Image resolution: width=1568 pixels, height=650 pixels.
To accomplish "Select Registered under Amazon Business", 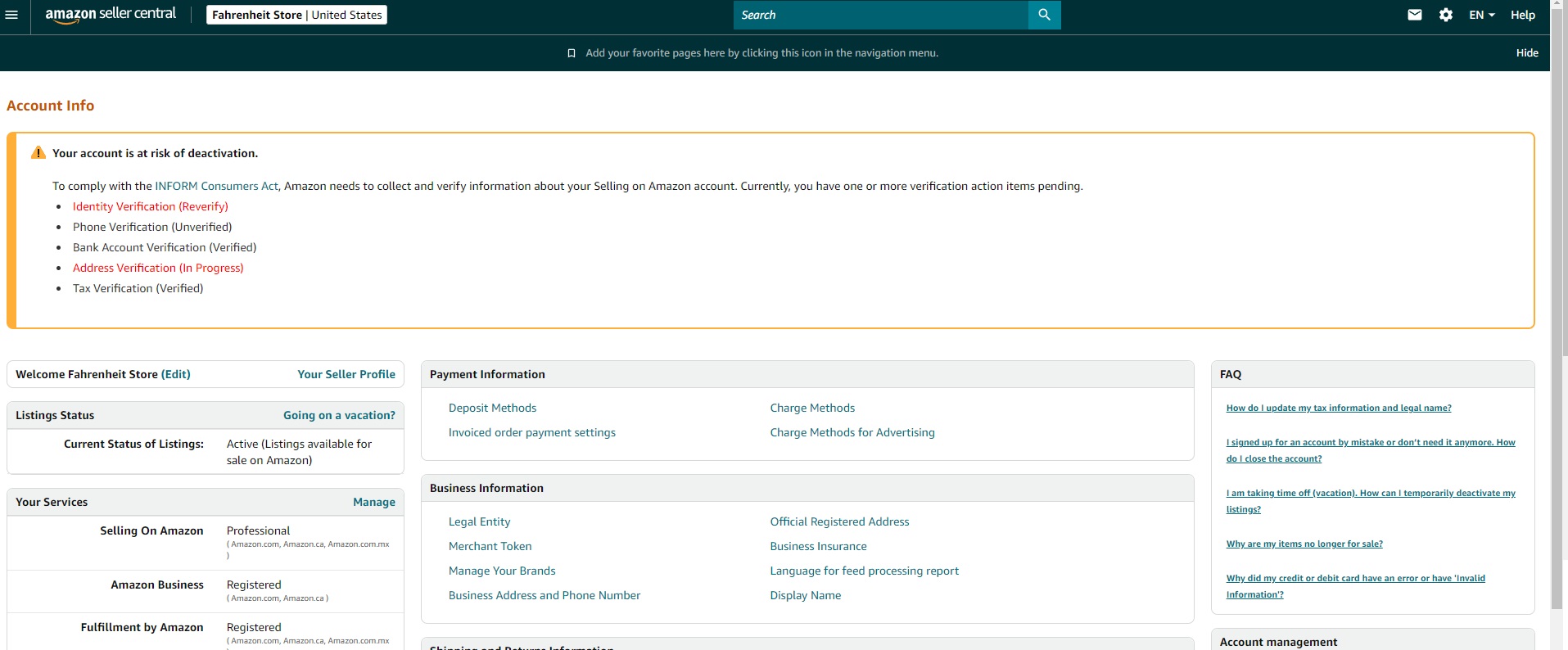I will 254,585.
